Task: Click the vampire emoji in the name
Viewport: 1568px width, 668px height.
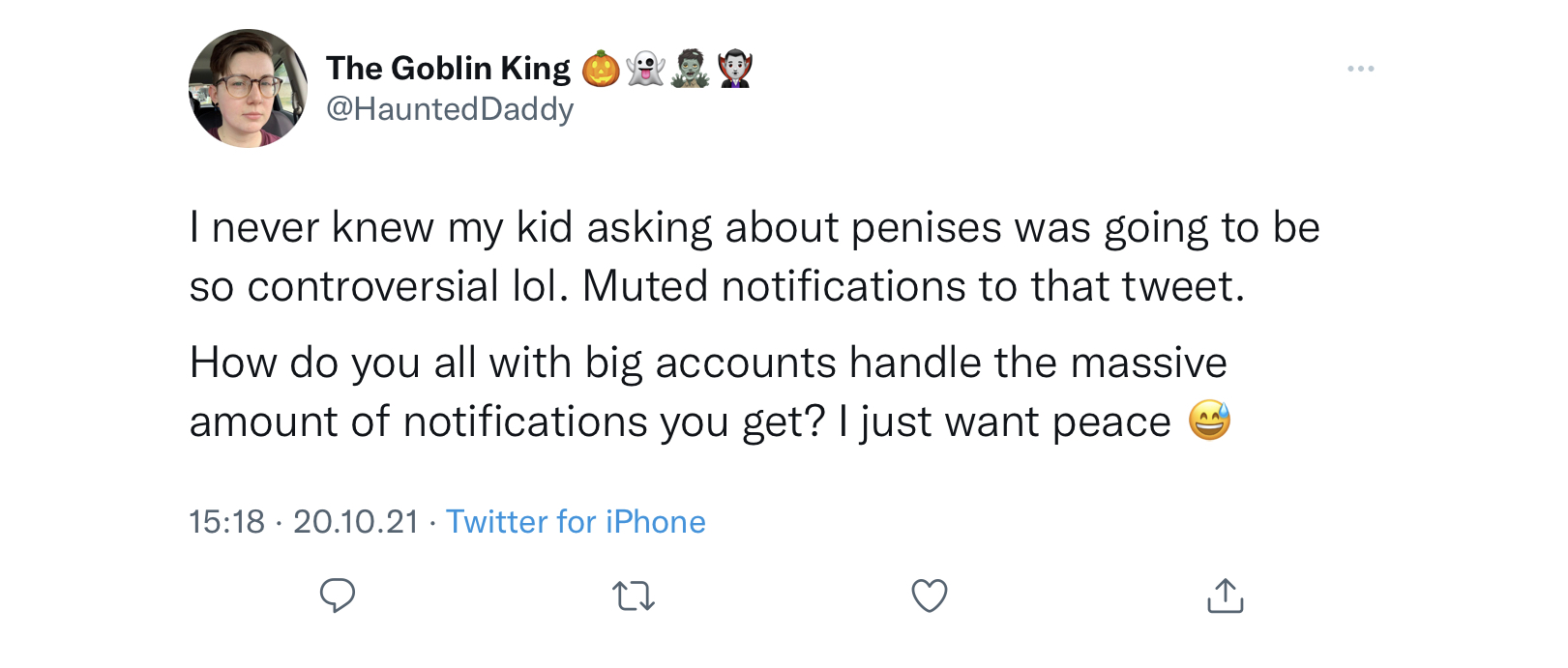Action: coord(735,69)
